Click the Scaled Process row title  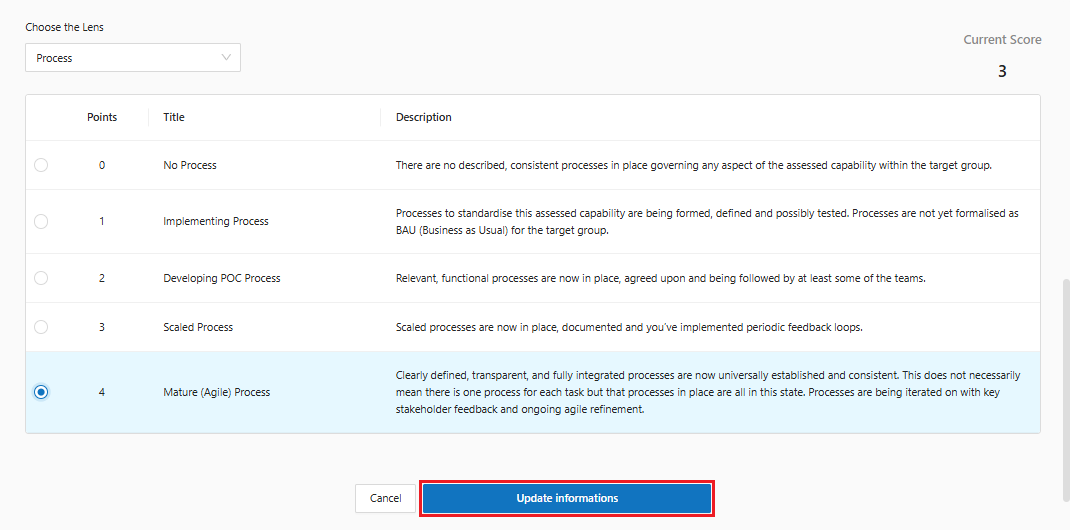coord(198,327)
